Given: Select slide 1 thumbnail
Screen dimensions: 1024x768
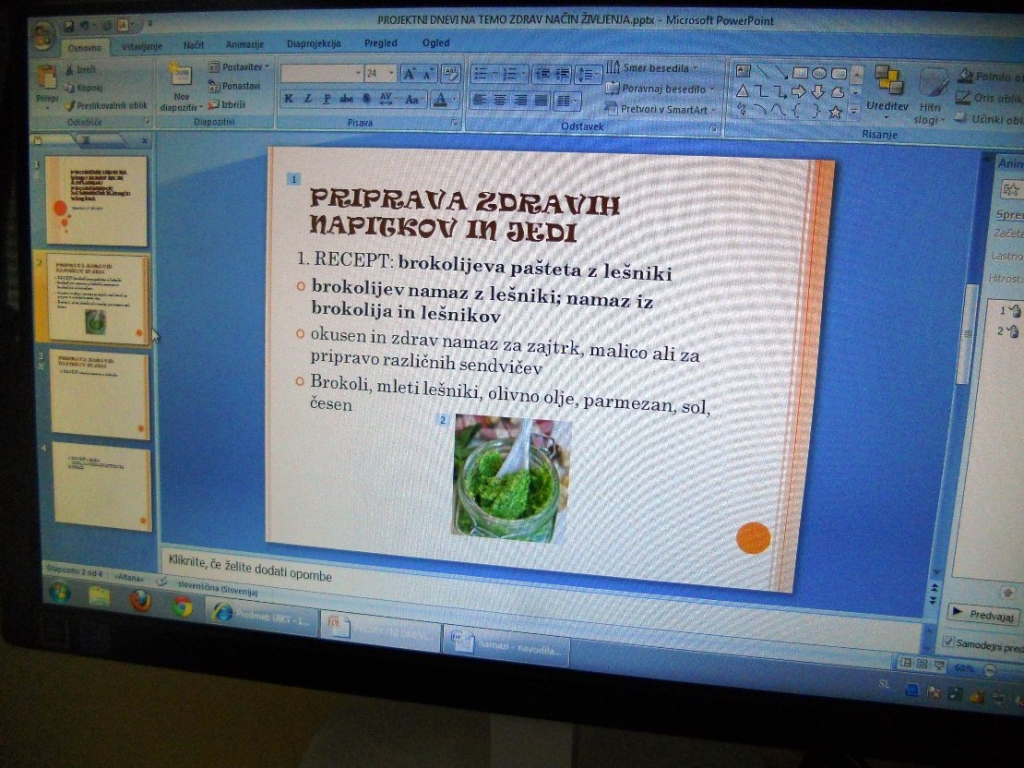Looking at the screenshot, I should (97, 201).
